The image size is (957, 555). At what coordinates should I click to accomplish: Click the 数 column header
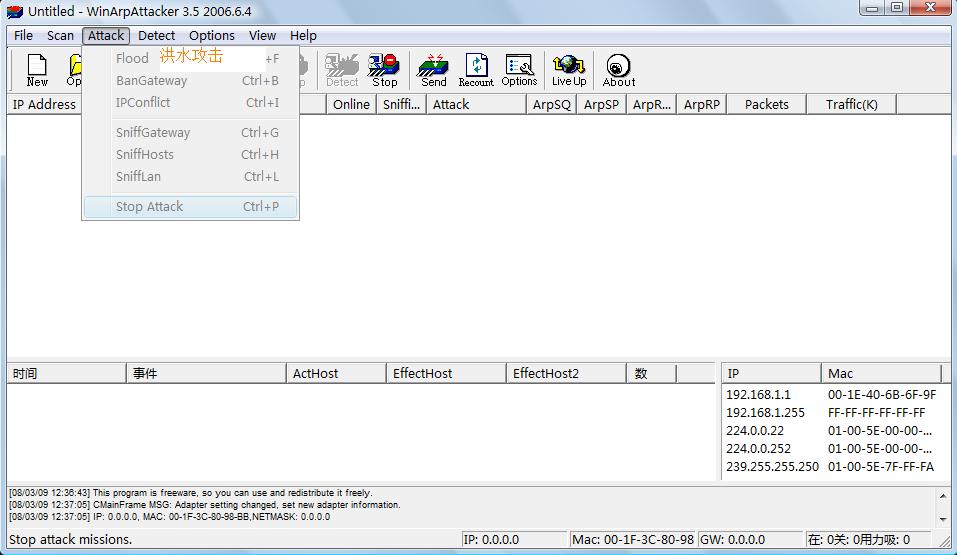point(651,373)
